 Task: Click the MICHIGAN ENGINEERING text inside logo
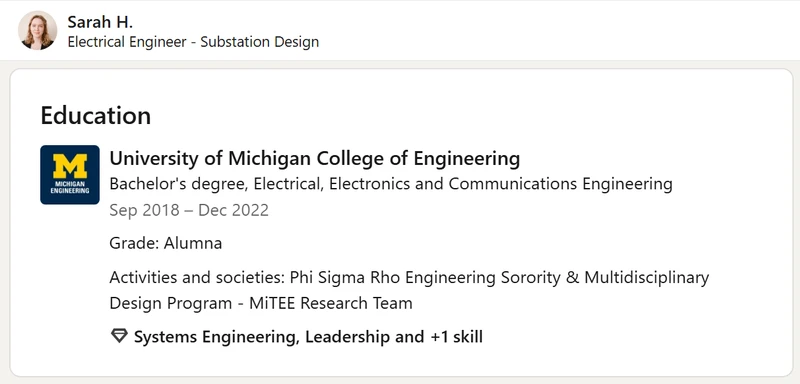point(70,188)
